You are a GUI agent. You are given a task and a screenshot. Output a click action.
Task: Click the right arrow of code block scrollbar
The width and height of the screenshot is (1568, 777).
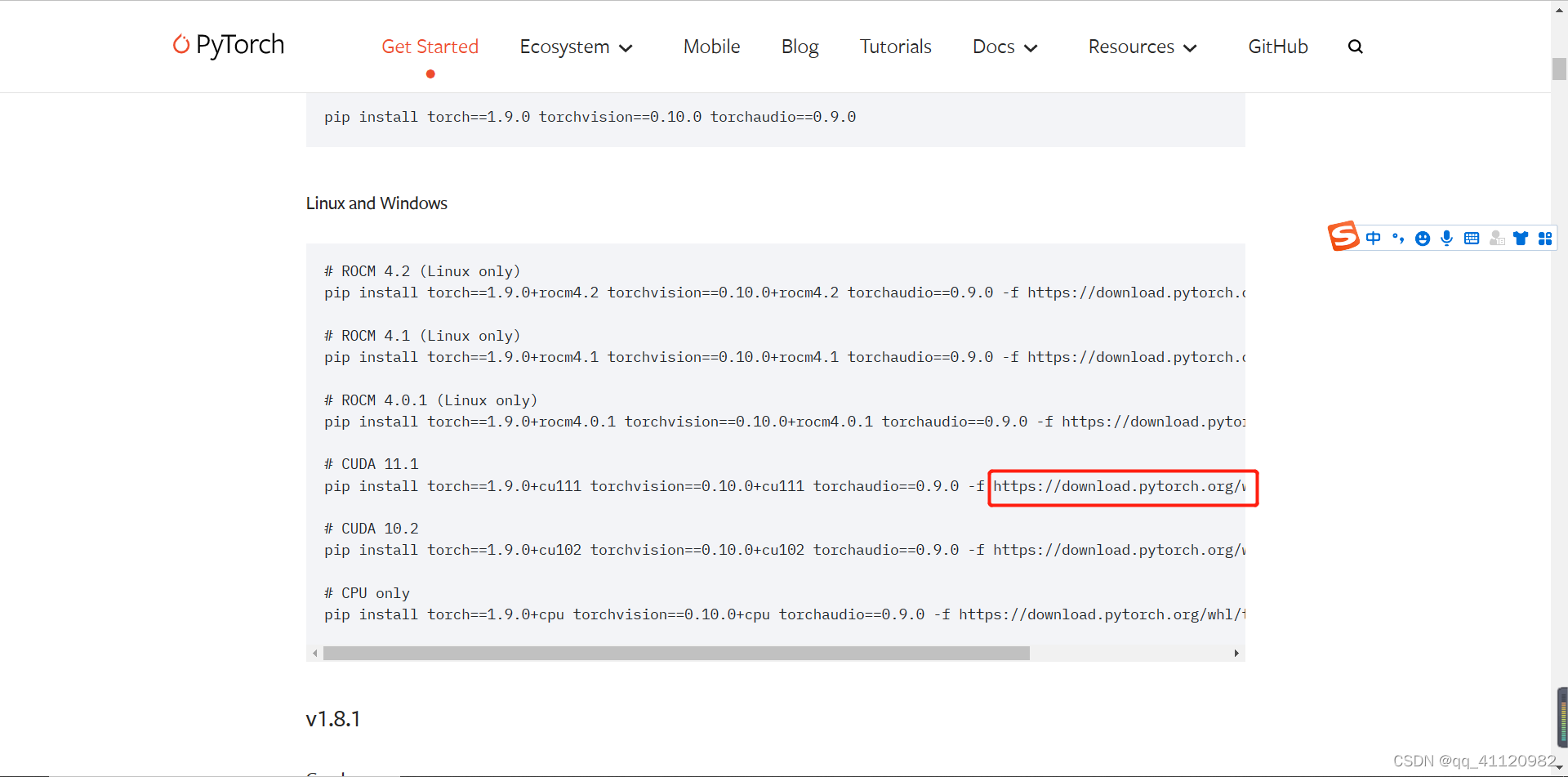coord(1236,653)
